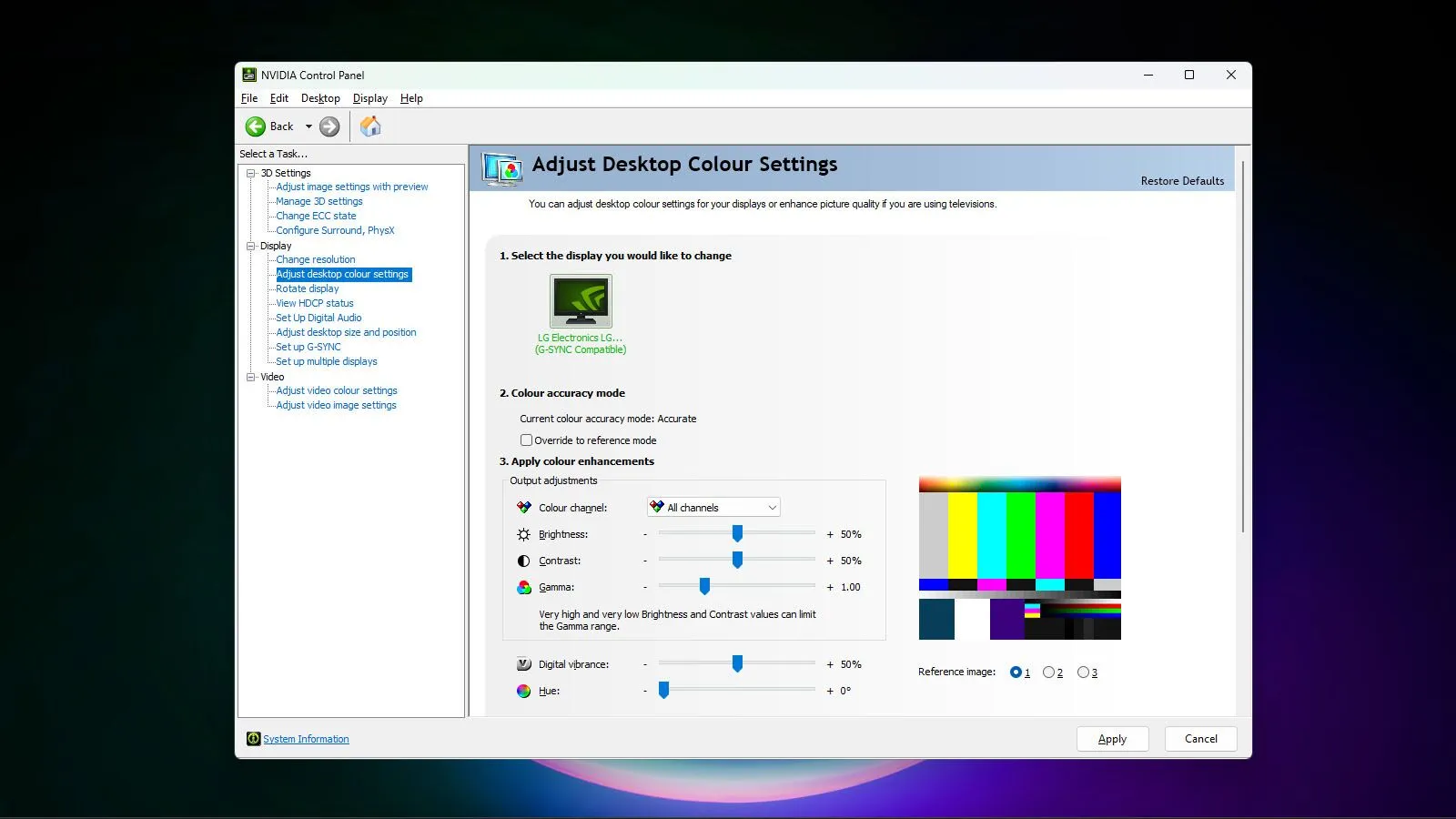Image resolution: width=1456 pixels, height=819 pixels.
Task: Click the Apply button
Action: click(1112, 738)
